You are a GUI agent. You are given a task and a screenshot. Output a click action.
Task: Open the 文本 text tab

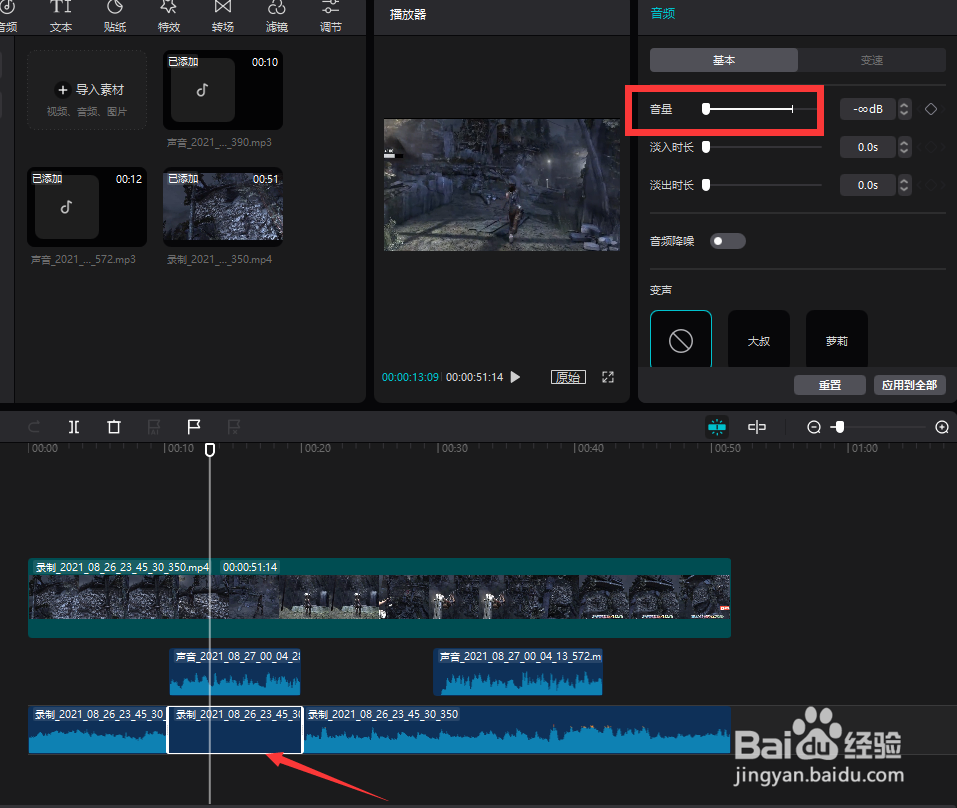pyautogui.click(x=60, y=16)
